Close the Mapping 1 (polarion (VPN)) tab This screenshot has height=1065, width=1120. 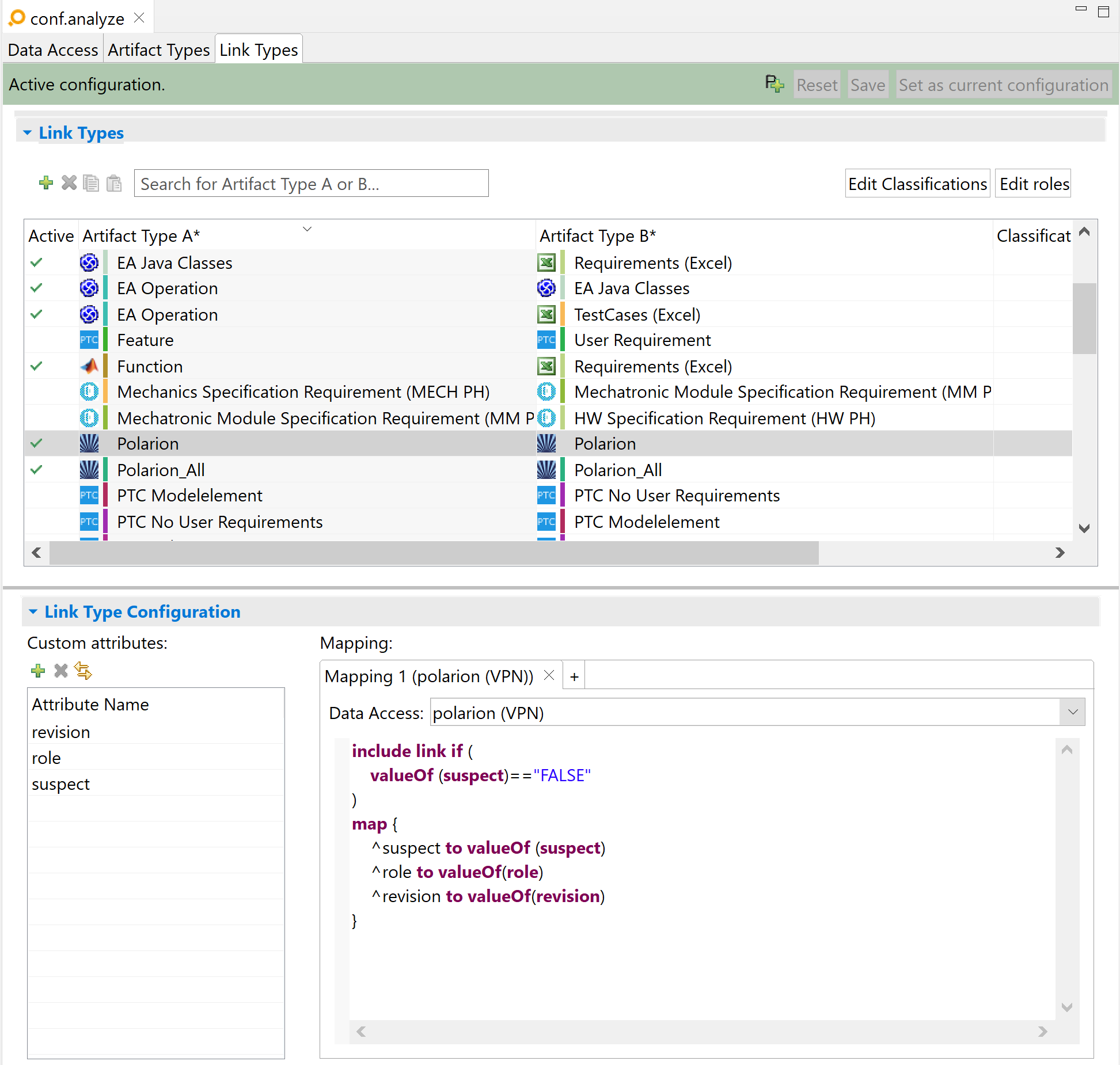(549, 675)
